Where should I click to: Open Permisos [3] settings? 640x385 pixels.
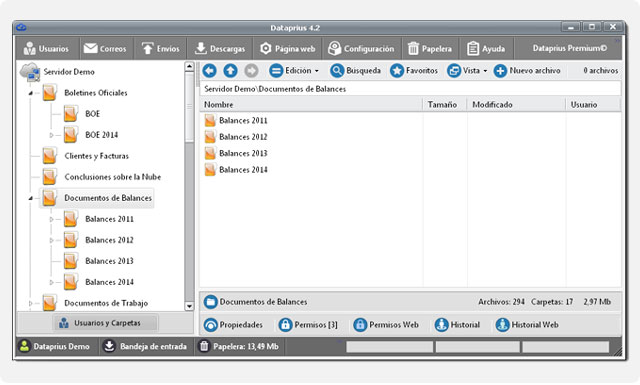coord(308,325)
